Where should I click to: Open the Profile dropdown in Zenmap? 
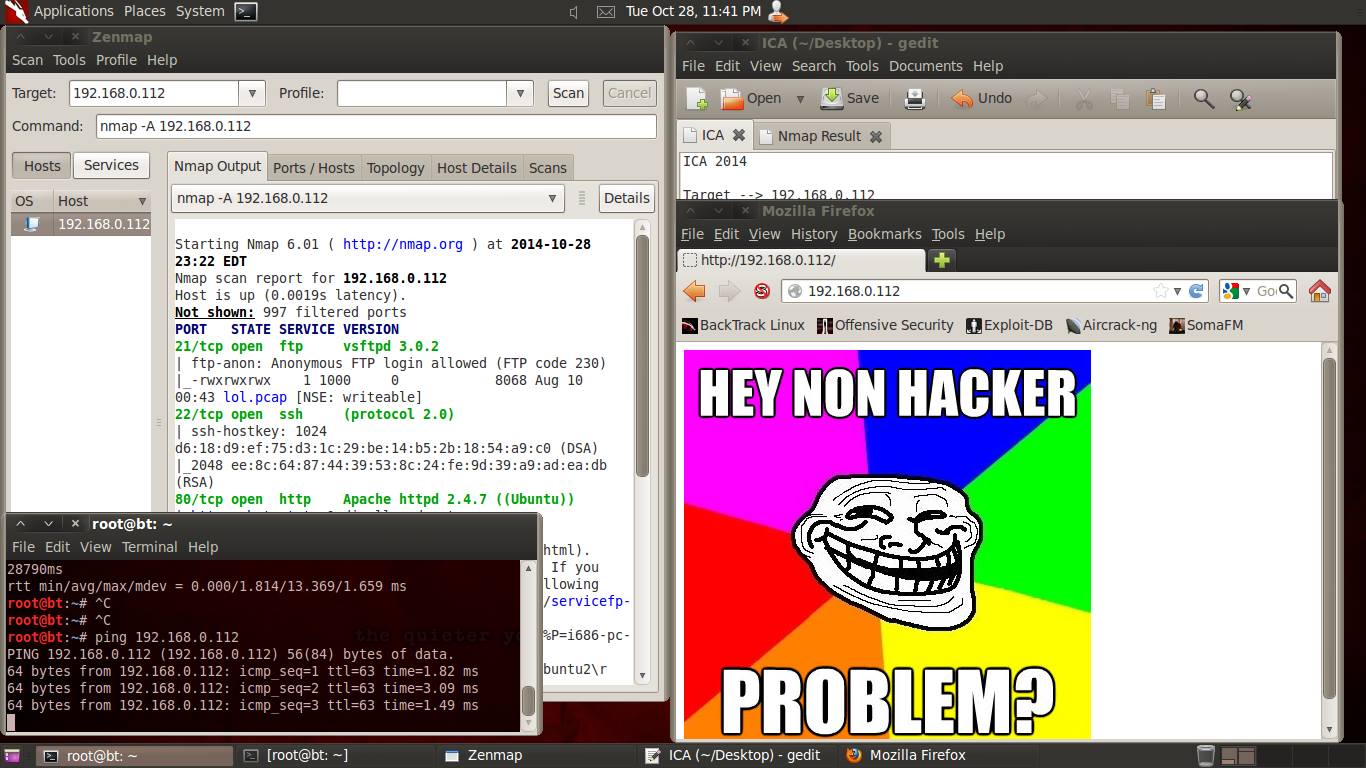coord(519,93)
